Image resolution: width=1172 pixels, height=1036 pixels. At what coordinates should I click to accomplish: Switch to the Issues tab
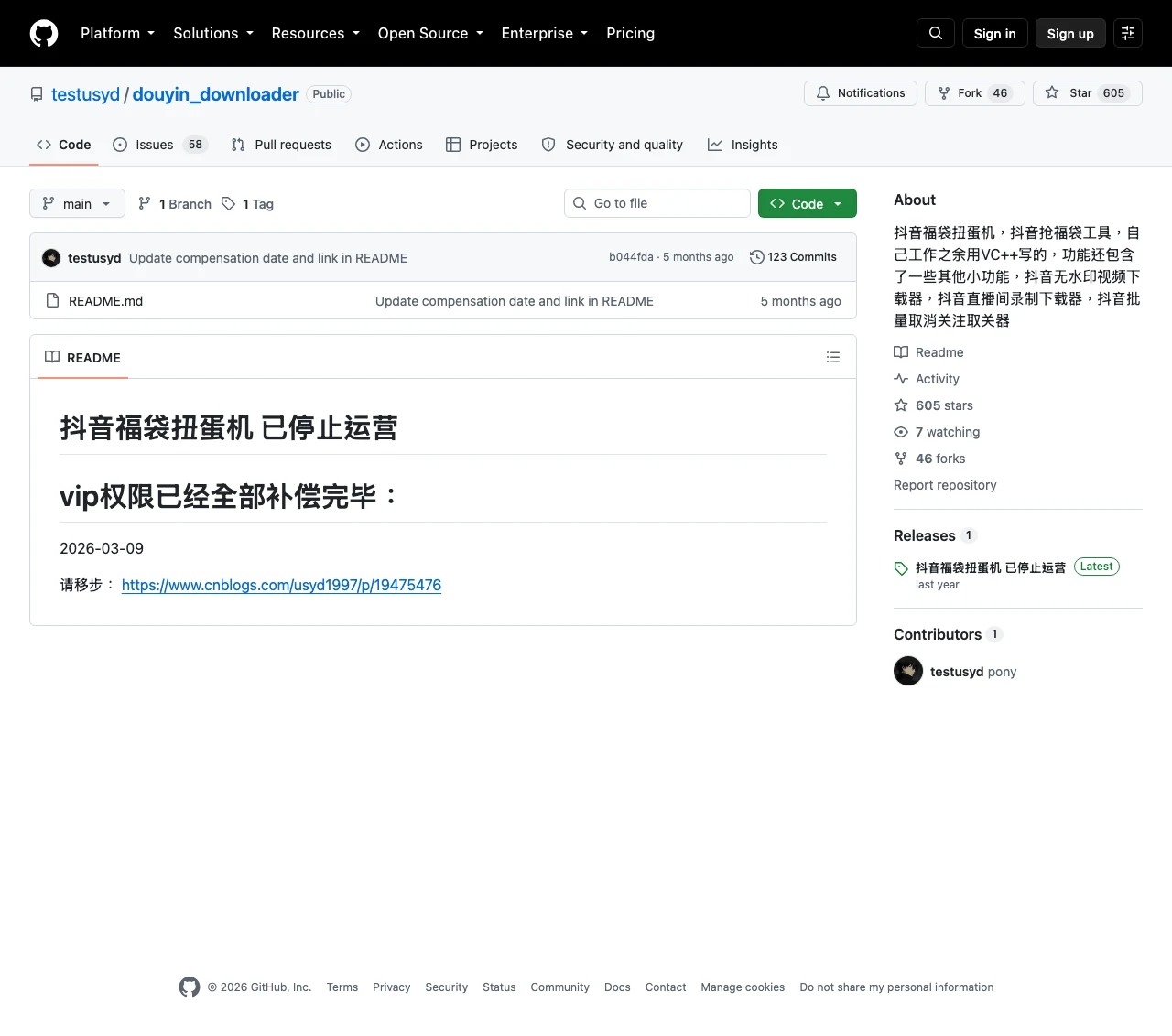[x=160, y=145]
